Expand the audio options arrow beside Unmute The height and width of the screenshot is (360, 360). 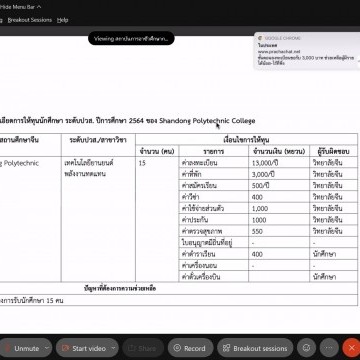point(47,348)
